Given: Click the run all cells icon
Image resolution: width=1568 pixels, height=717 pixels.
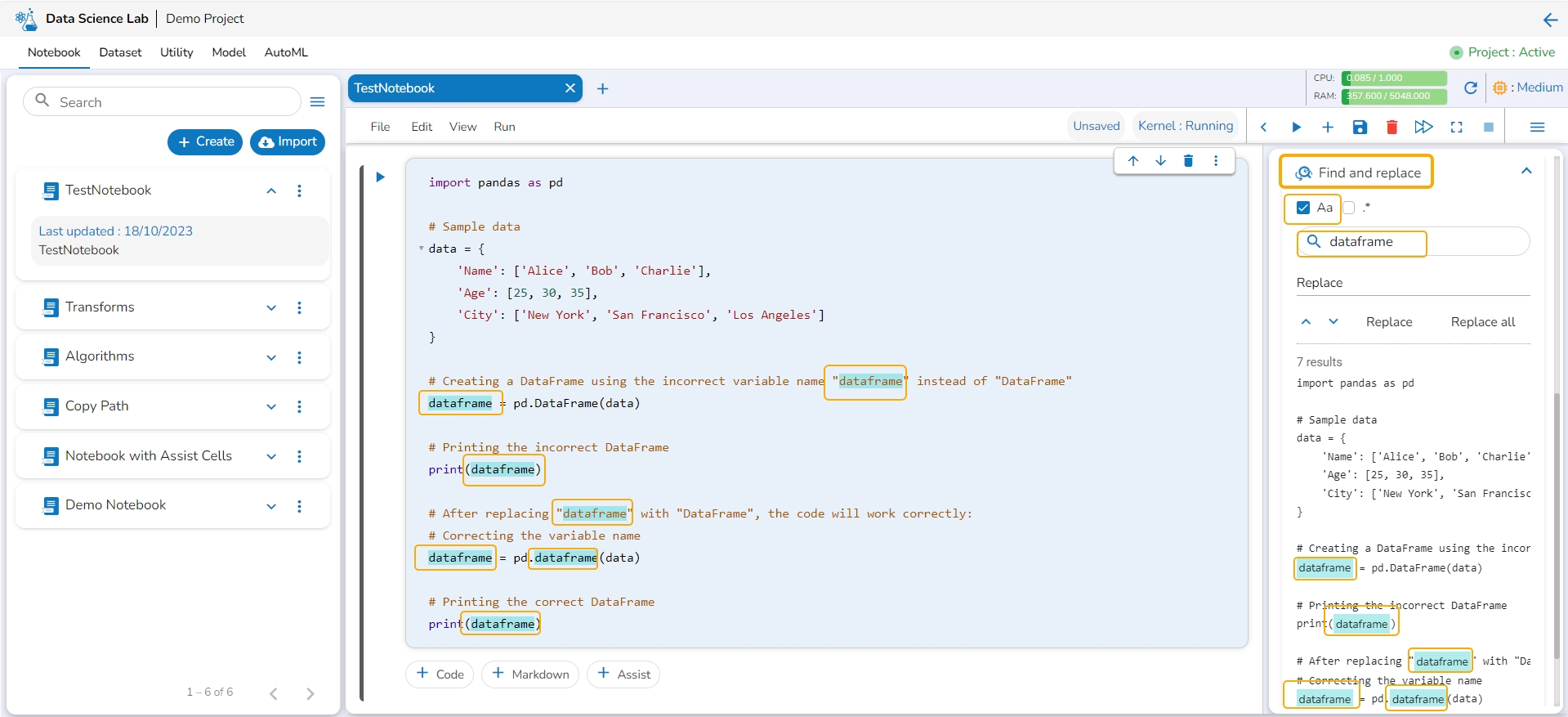Looking at the screenshot, I should (x=1423, y=127).
